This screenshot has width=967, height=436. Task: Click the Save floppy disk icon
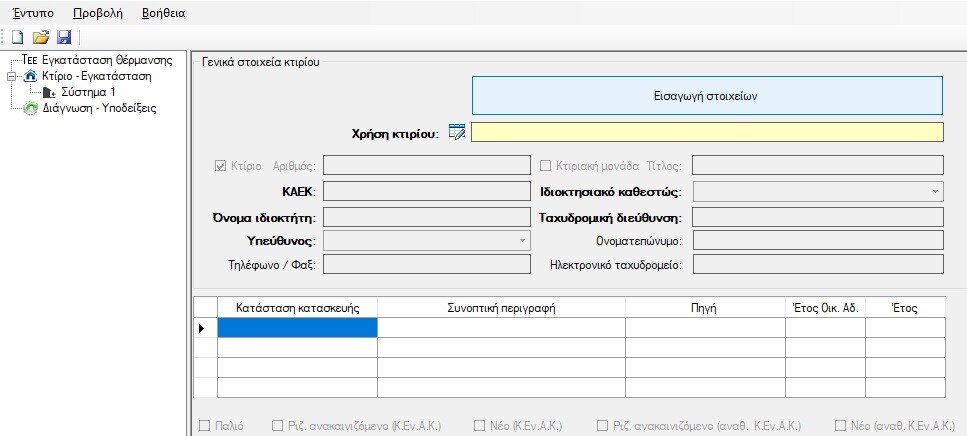coord(64,37)
